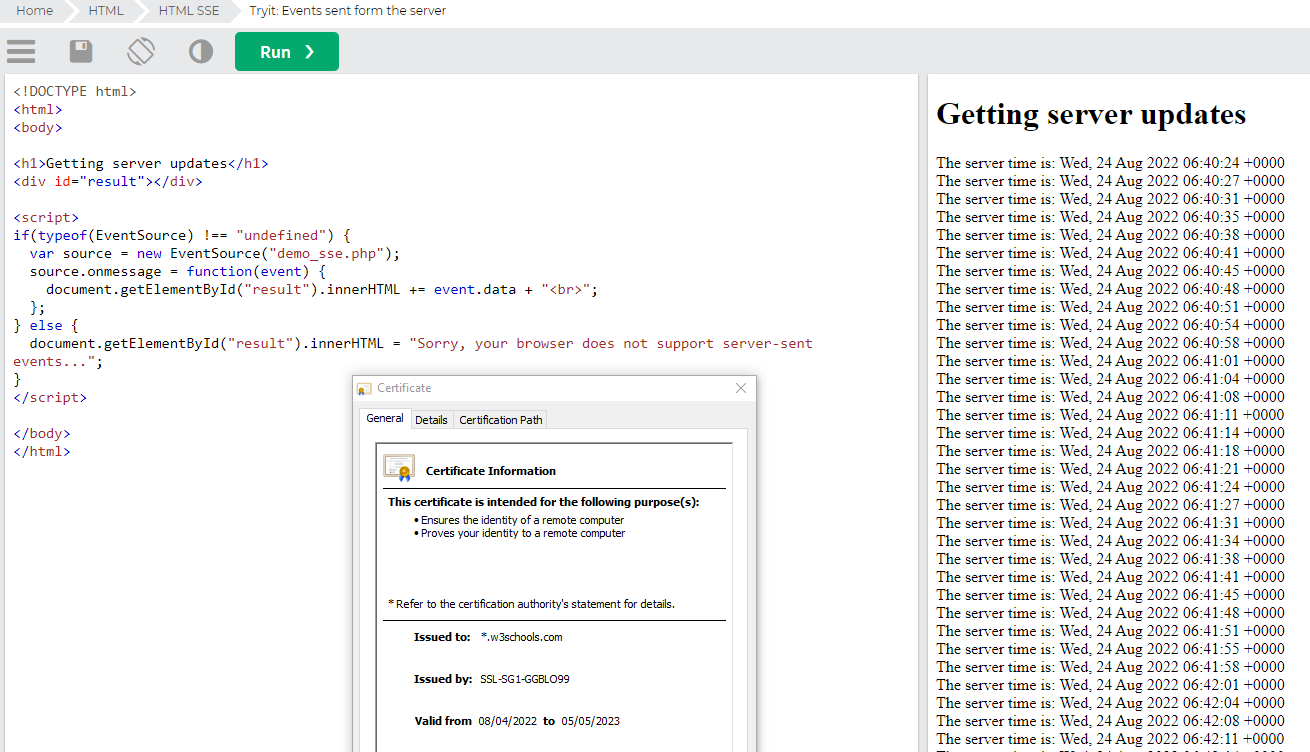
Task: Select the General tab in Certificate dialog
Action: tap(385, 419)
